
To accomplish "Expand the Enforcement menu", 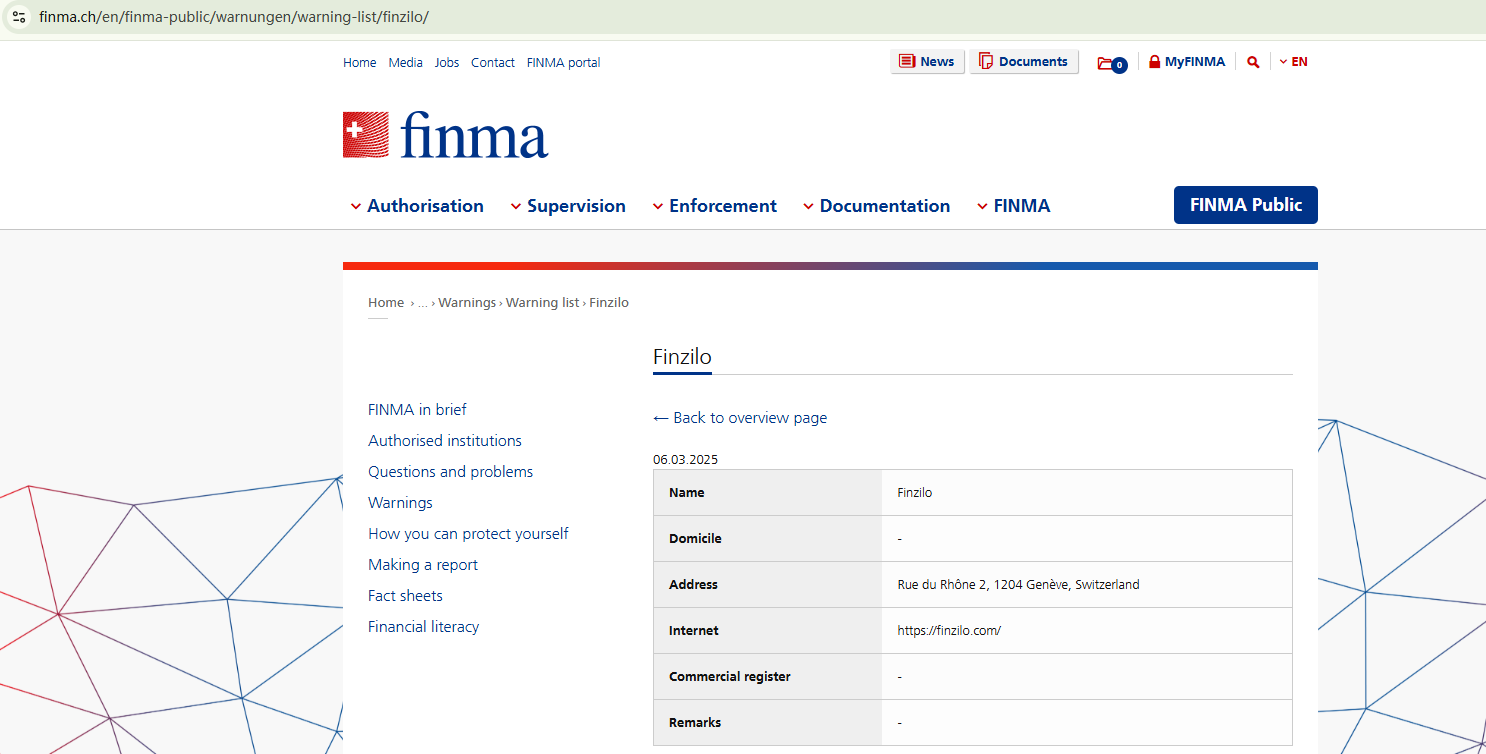I will 714,206.
